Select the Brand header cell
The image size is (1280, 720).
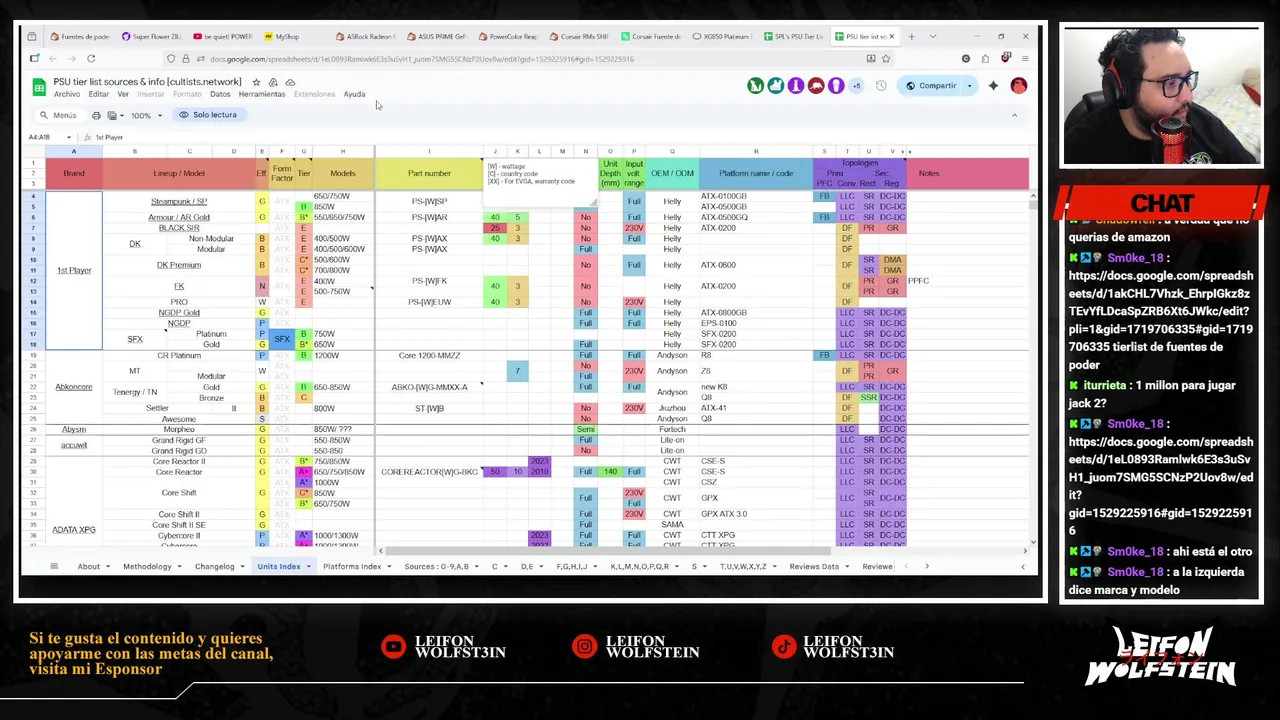(x=74, y=173)
